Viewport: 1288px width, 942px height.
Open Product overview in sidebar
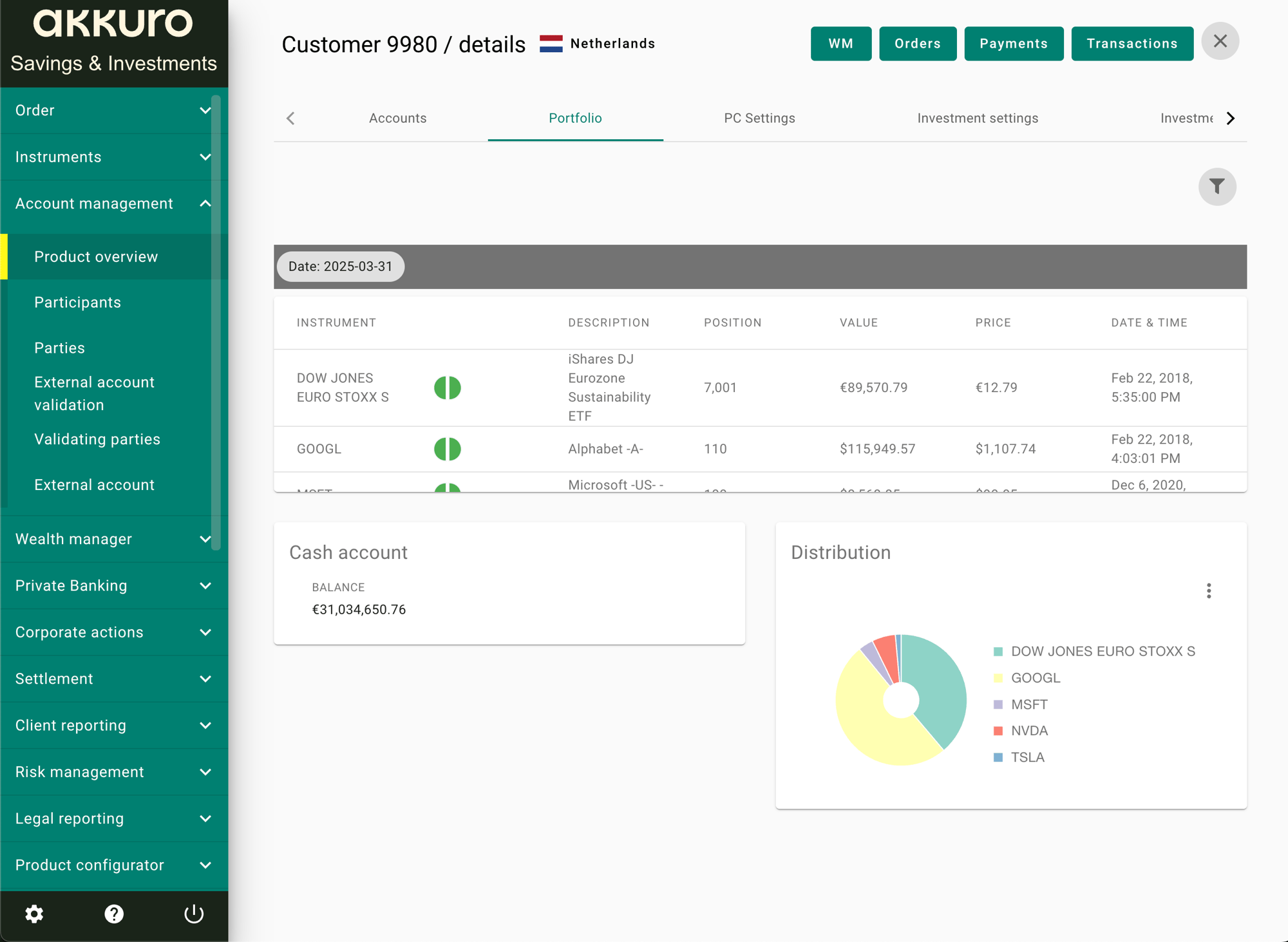click(x=114, y=256)
